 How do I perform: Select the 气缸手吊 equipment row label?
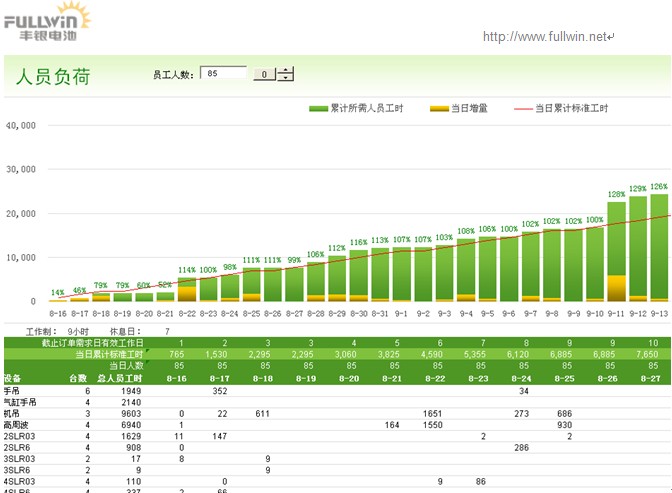pyautogui.click(x=20, y=401)
